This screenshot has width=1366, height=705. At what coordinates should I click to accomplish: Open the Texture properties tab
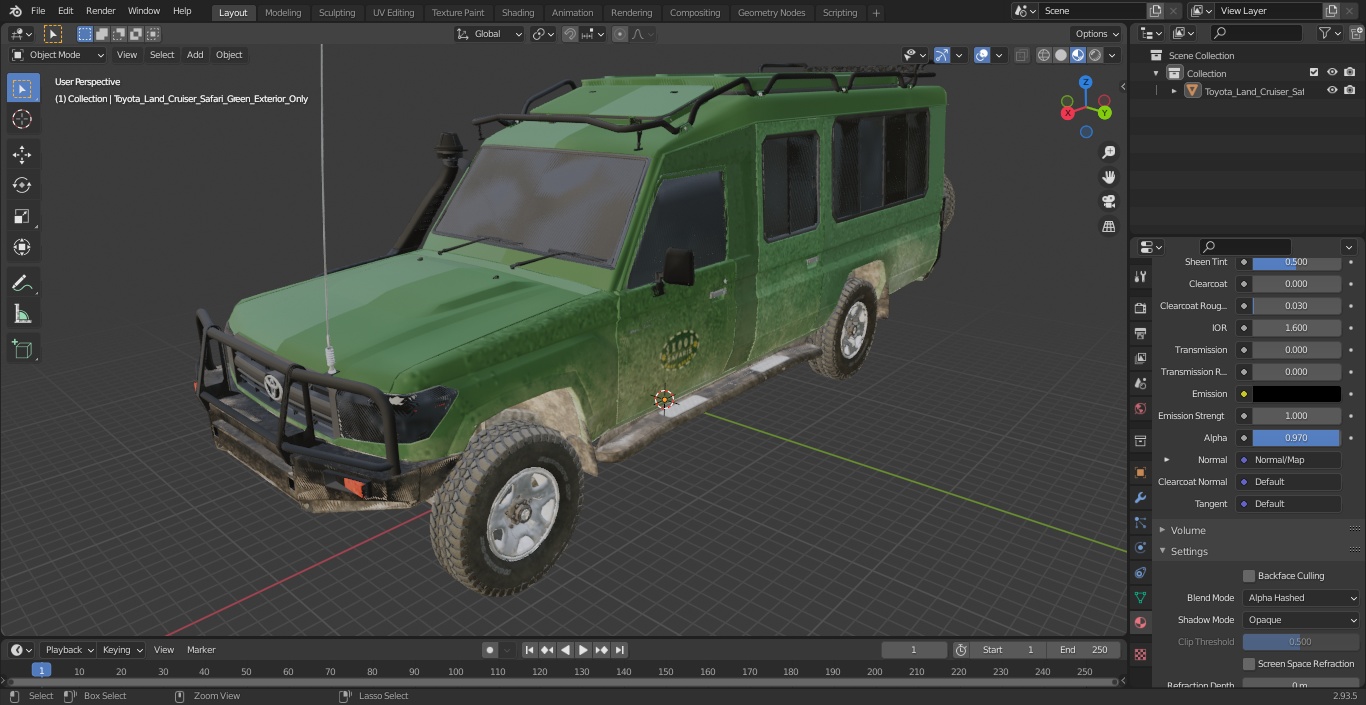point(1140,655)
